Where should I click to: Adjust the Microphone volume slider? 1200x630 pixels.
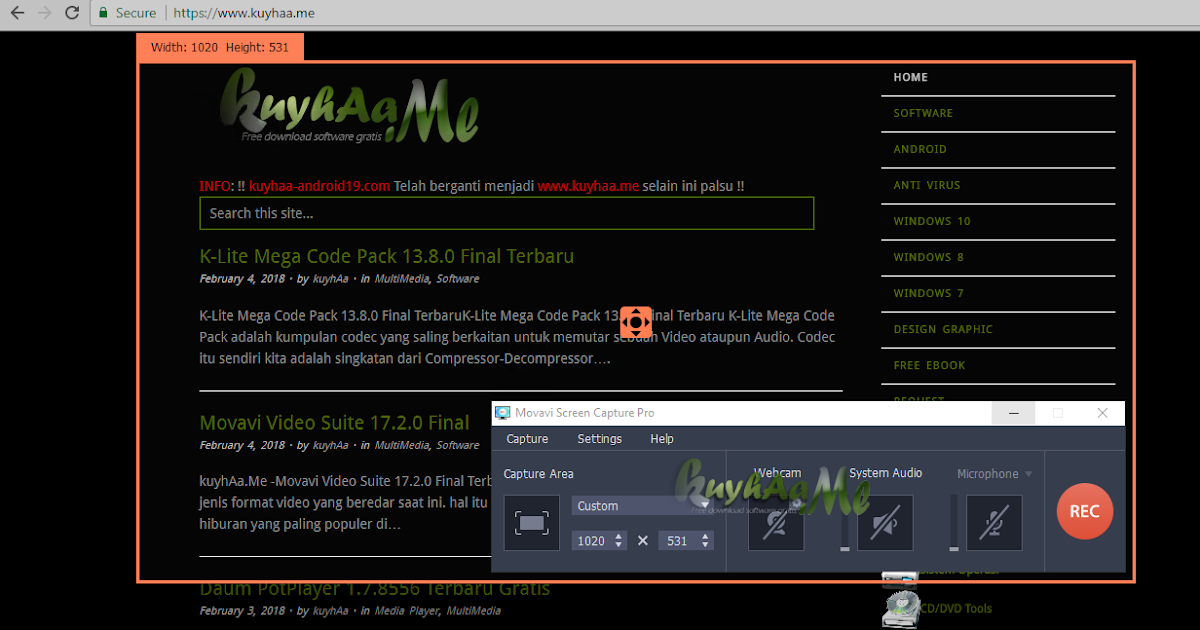coord(954,523)
